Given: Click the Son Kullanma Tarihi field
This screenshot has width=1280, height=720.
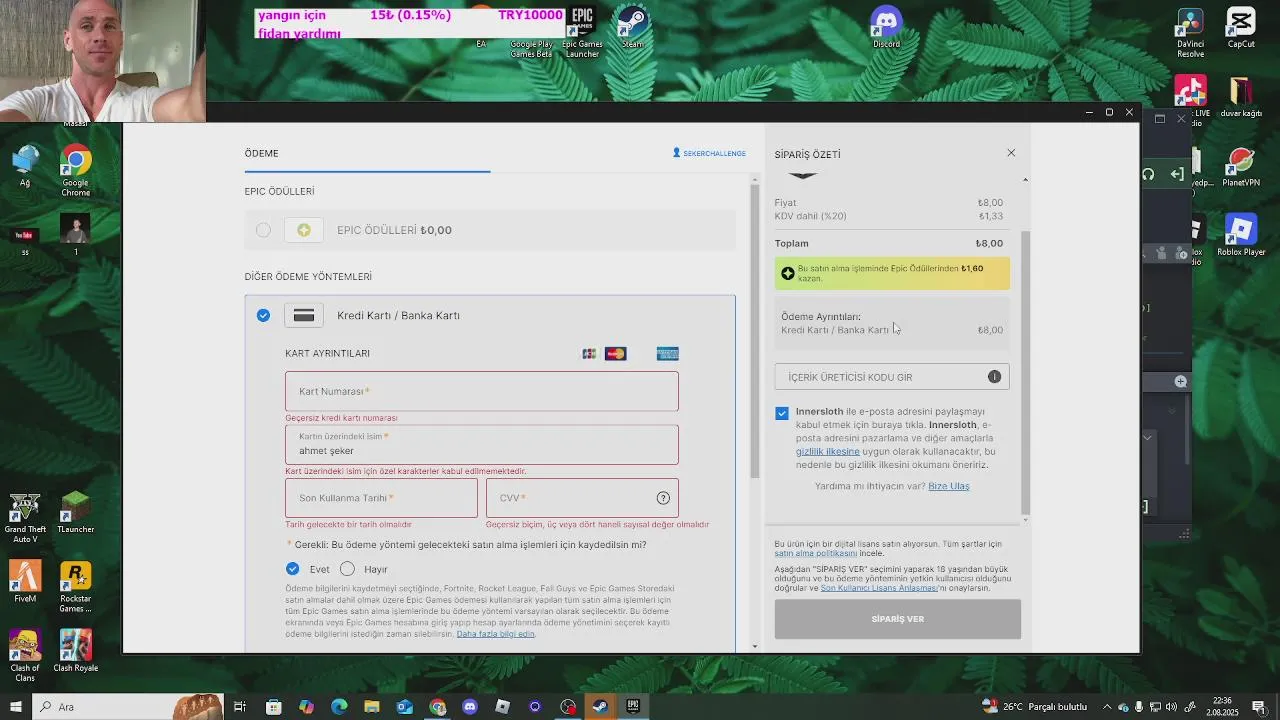Looking at the screenshot, I should tap(381, 498).
